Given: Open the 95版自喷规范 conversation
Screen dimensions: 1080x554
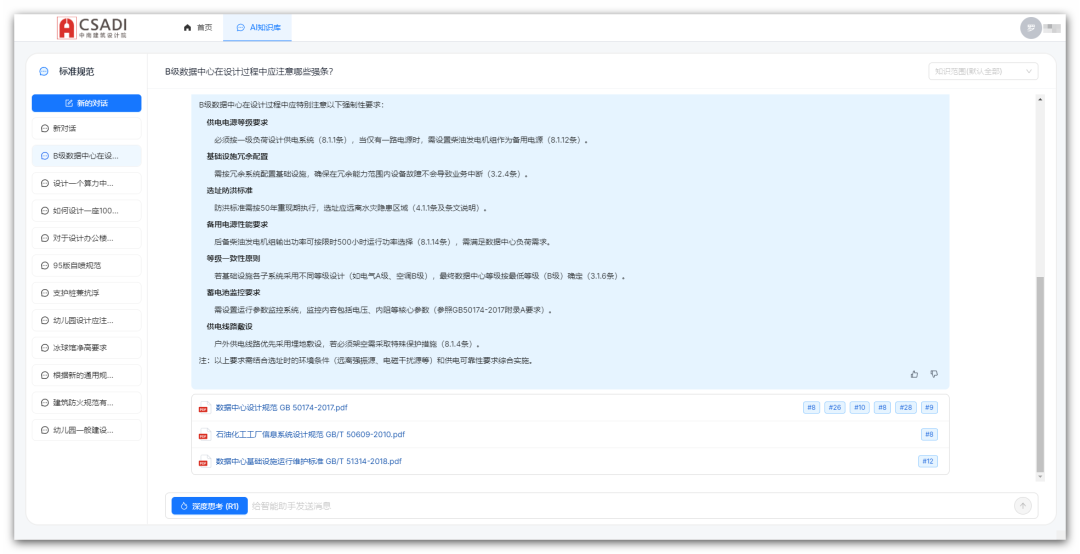Looking at the screenshot, I should coord(87,265).
